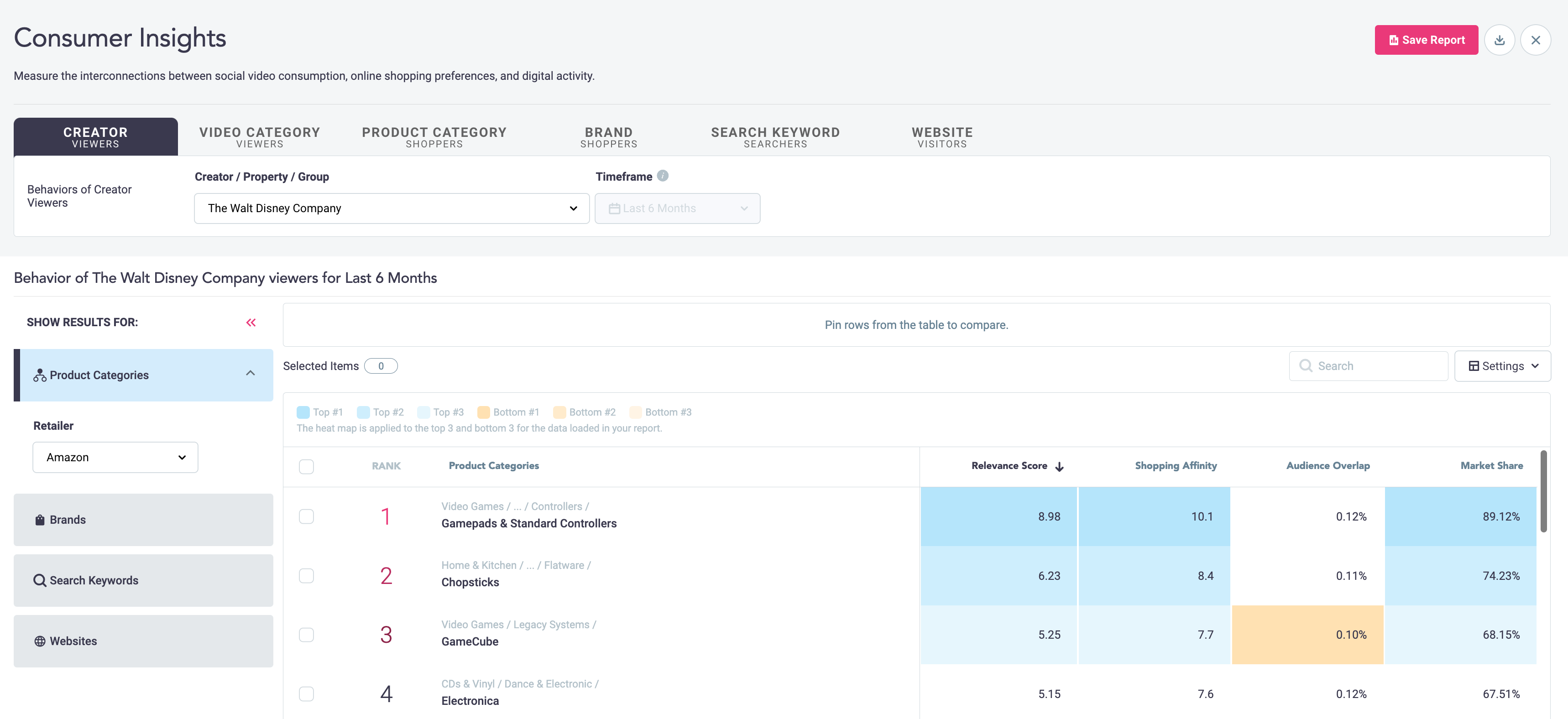Click the Save Report button
The height and width of the screenshot is (719, 1568).
(1426, 40)
